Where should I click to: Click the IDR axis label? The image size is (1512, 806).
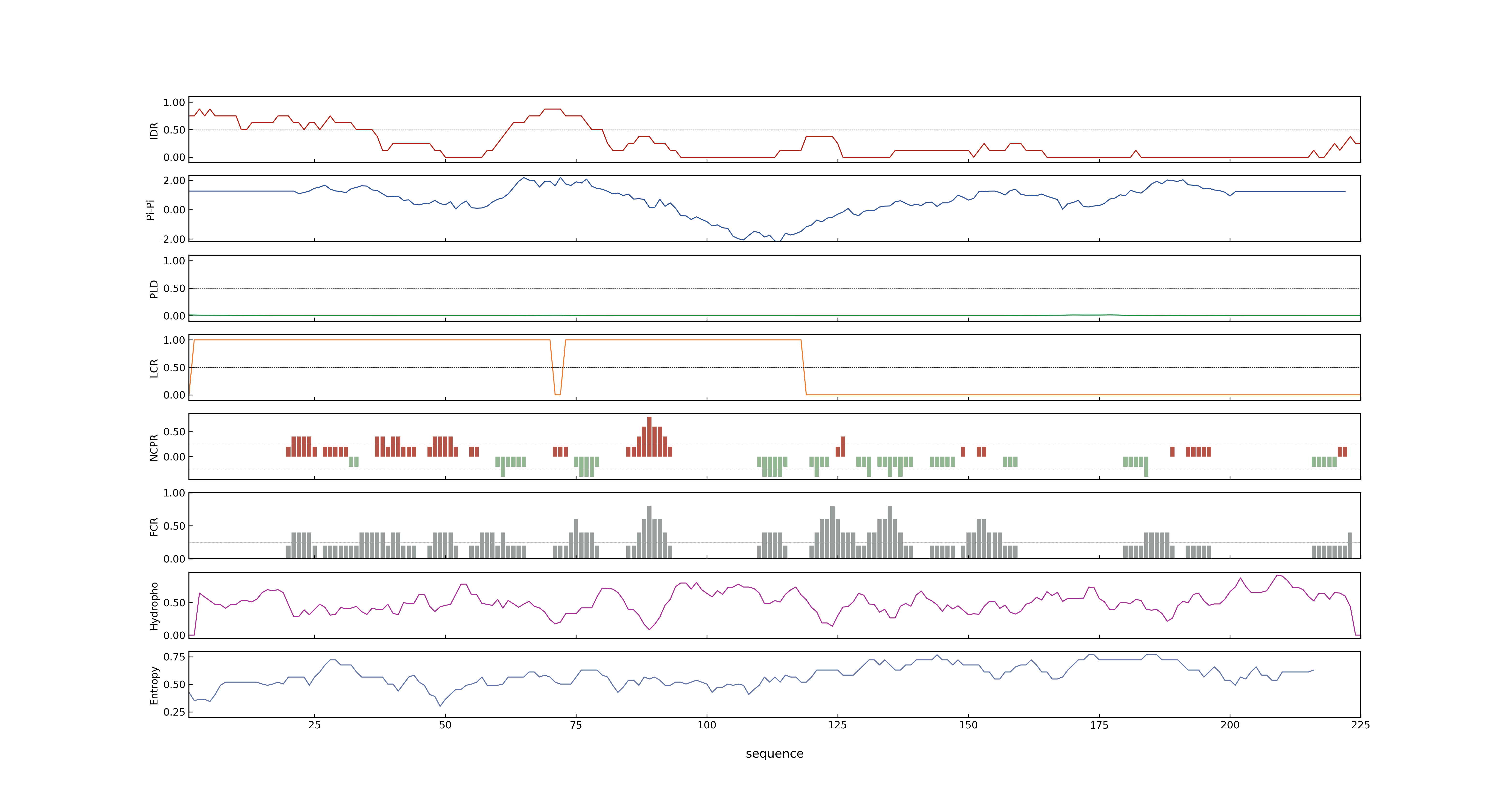click(154, 130)
